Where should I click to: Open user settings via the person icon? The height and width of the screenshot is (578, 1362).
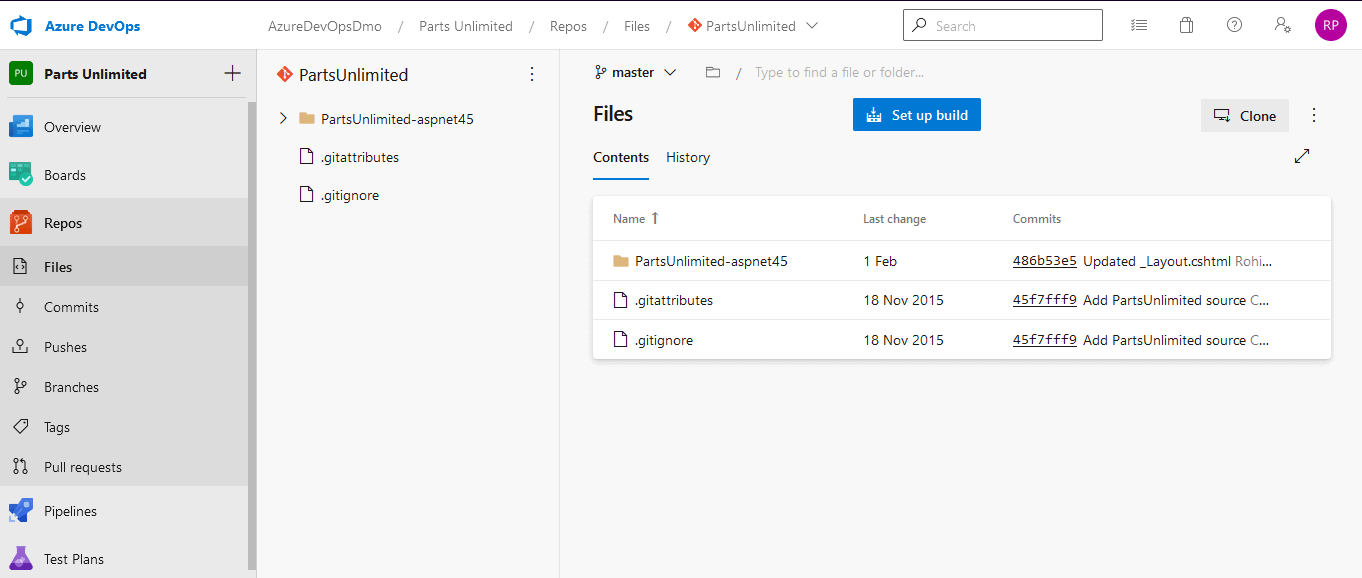1283,25
